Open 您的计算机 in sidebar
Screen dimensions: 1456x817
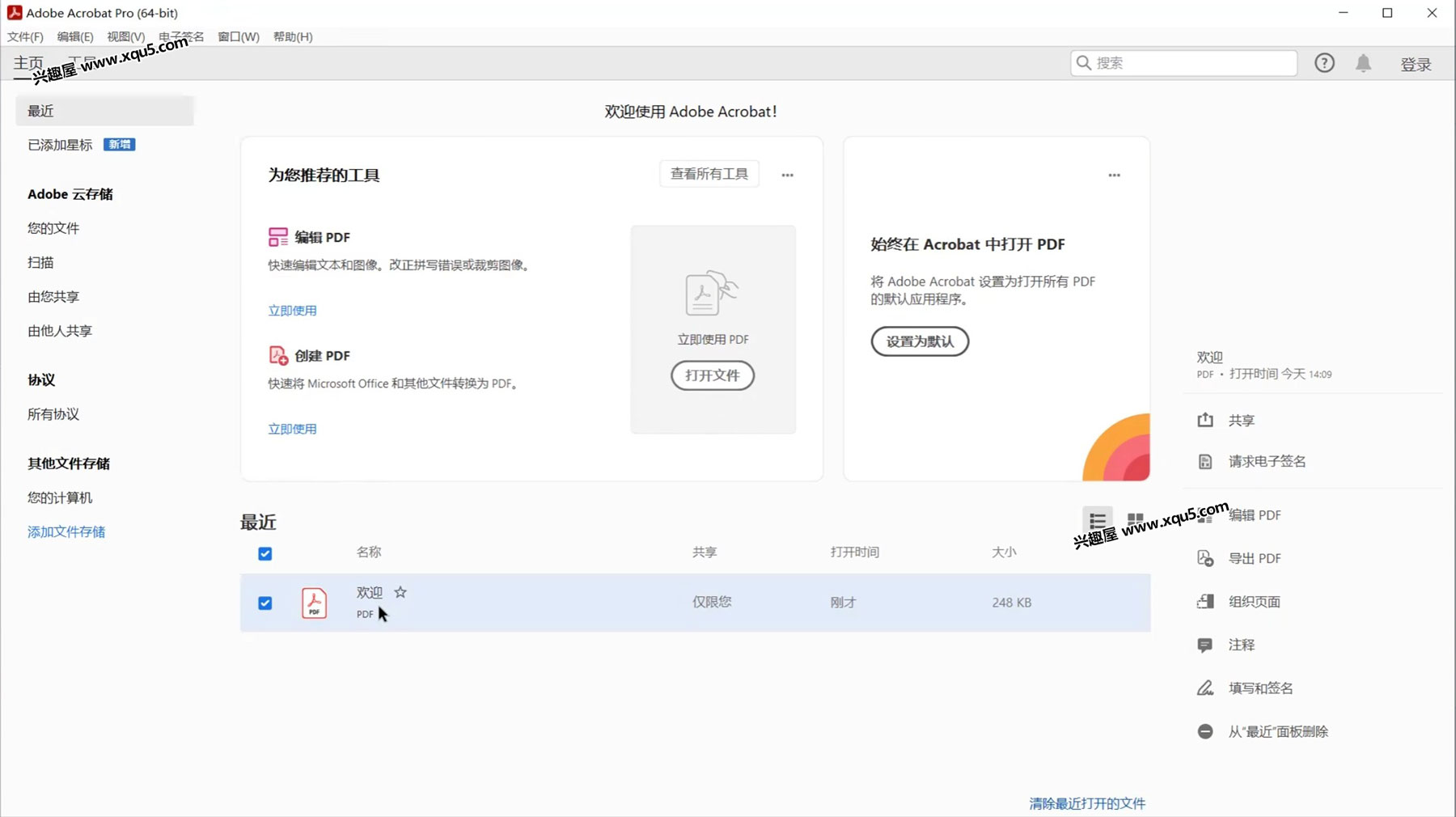[x=60, y=497]
